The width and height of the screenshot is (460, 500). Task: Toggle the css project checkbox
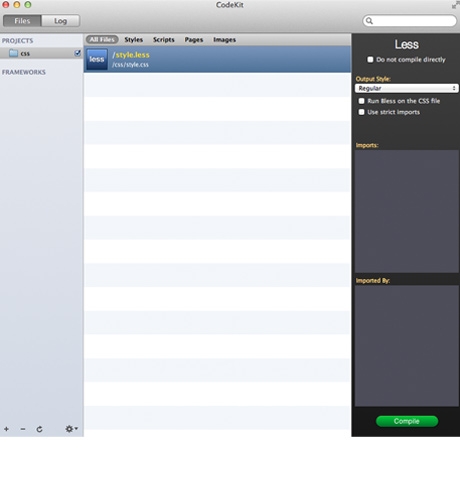77,53
